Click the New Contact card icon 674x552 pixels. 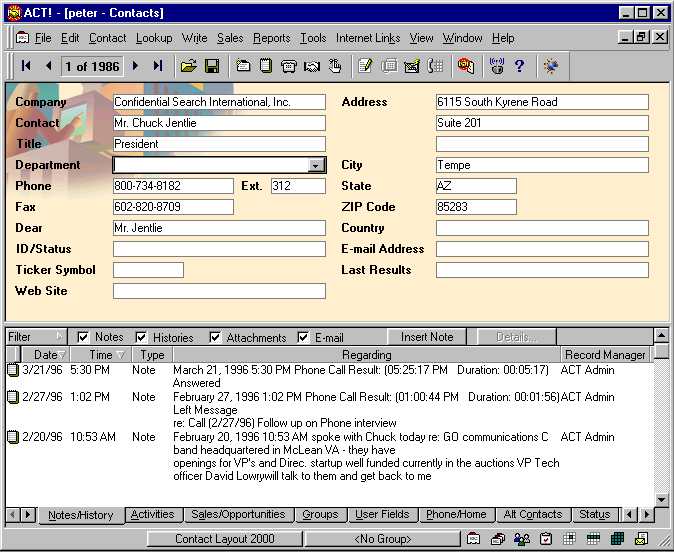(x=243, y=66)
